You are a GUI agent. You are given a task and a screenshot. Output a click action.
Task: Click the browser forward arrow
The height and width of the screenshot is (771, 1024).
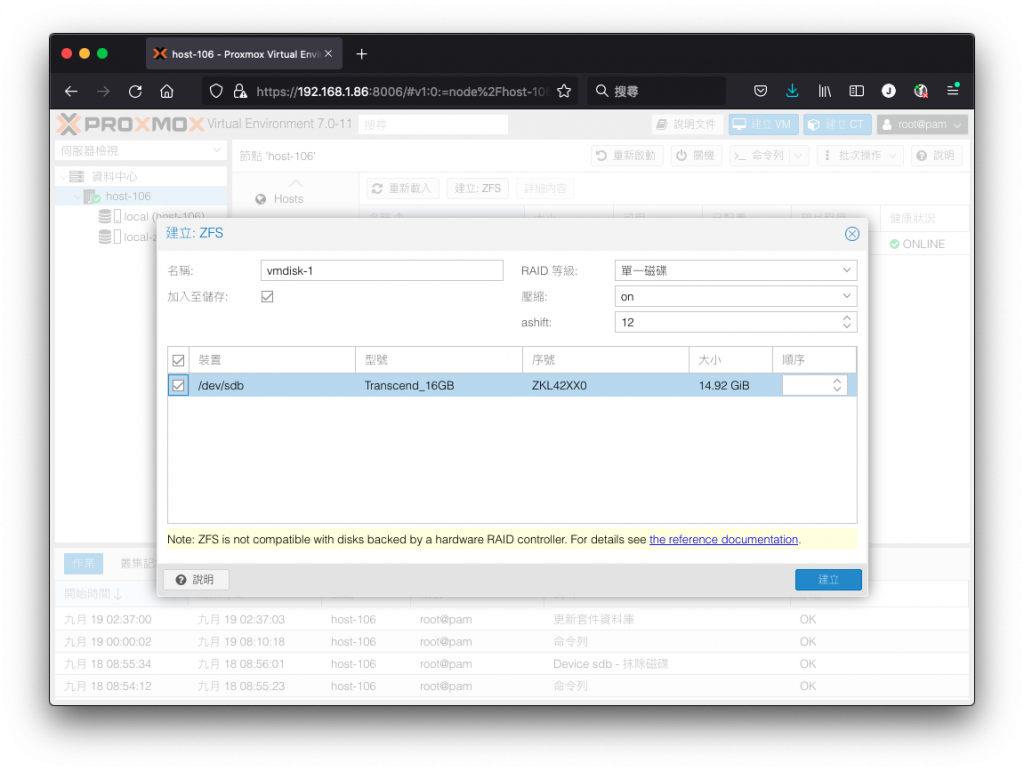point(103,91)
